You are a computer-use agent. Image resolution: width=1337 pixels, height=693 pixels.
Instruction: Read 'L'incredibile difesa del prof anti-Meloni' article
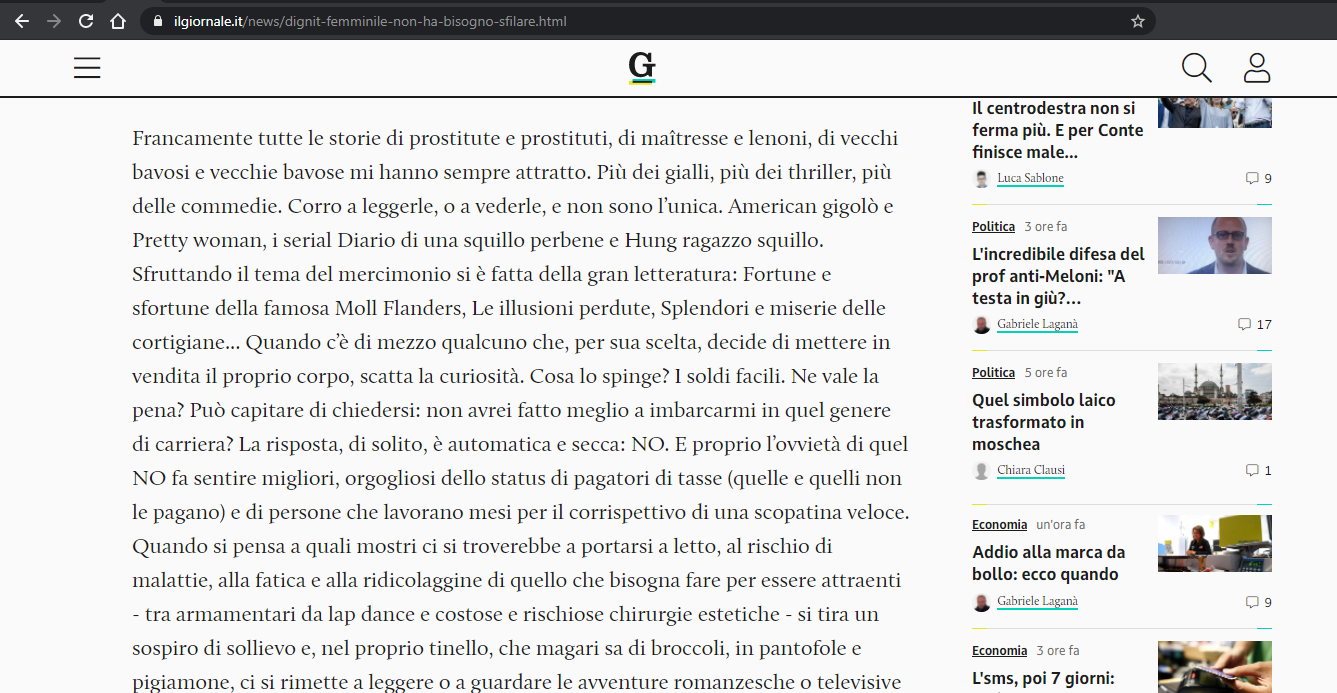click(x=1058, y=276)
